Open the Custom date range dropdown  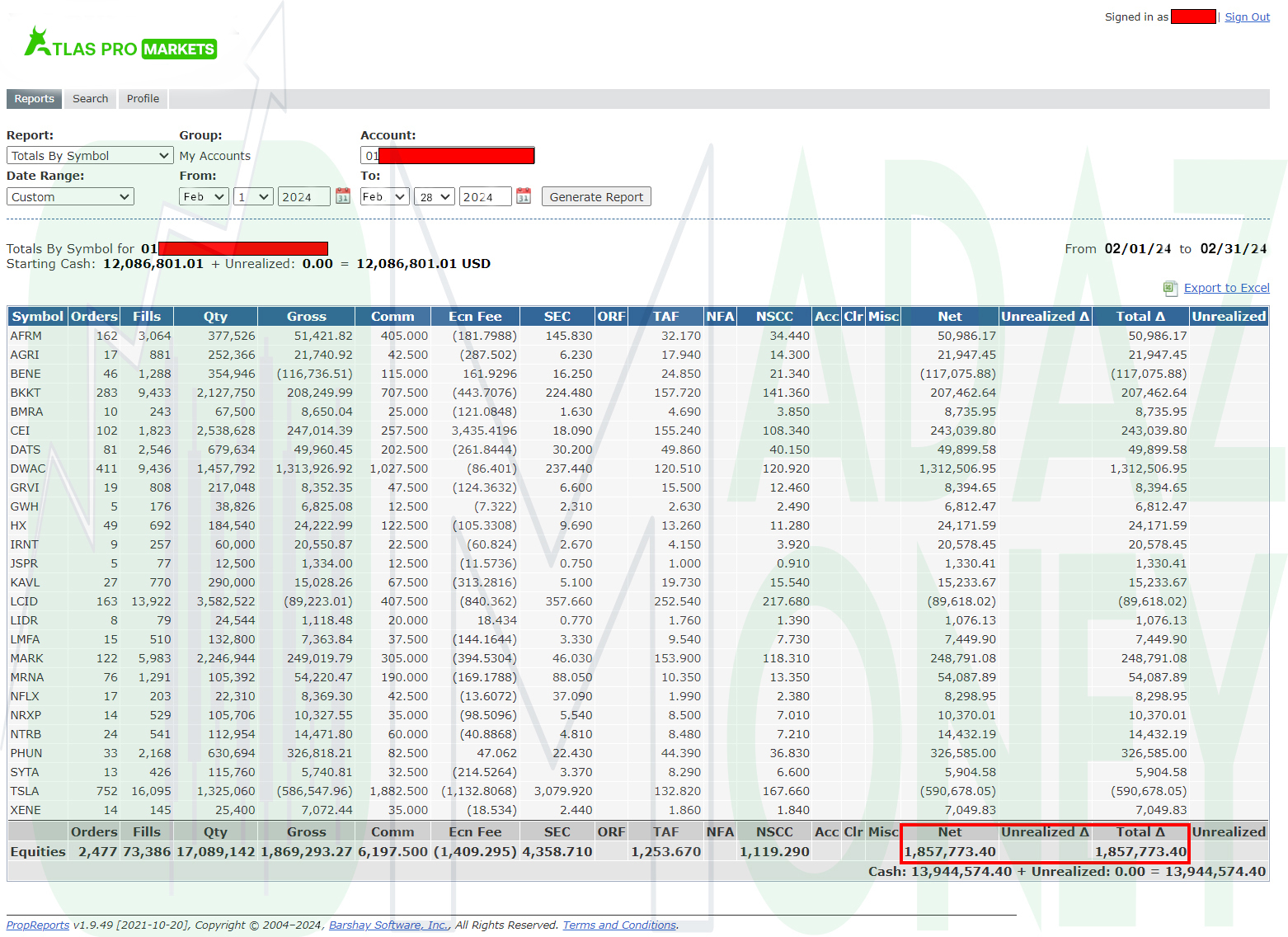[69, 195]
